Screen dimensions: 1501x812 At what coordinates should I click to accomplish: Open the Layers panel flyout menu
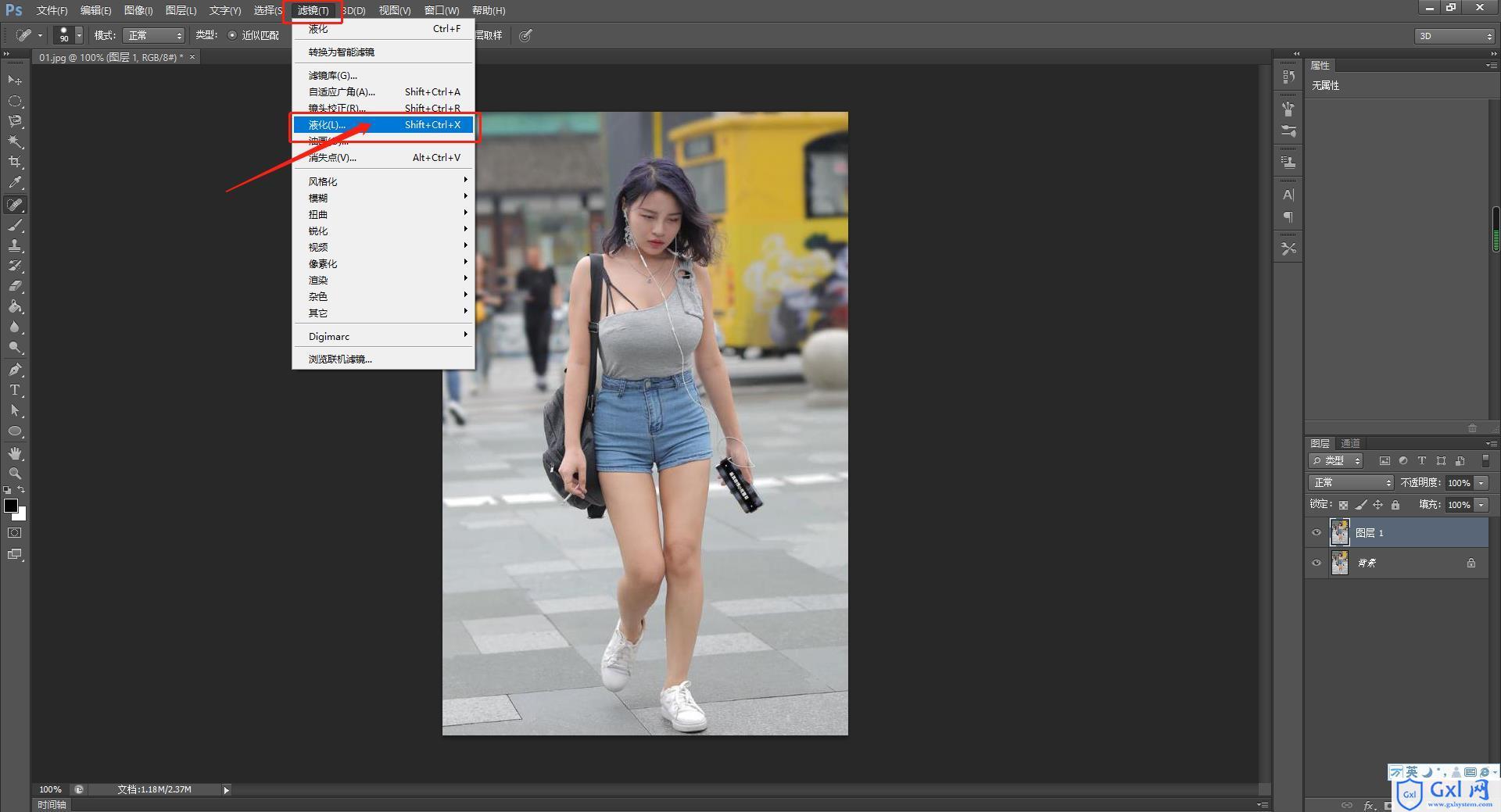click(1491, 443)
